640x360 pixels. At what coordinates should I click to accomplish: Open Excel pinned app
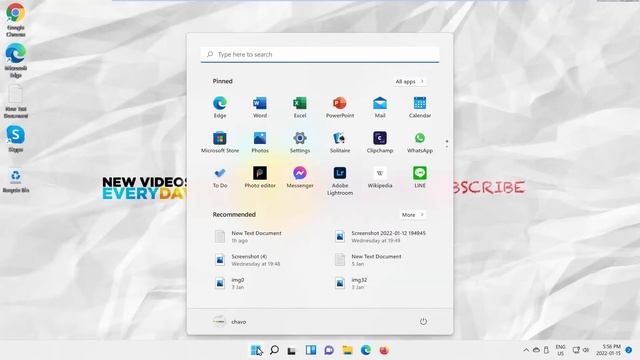pyautogui.click(x=300, y=107)
